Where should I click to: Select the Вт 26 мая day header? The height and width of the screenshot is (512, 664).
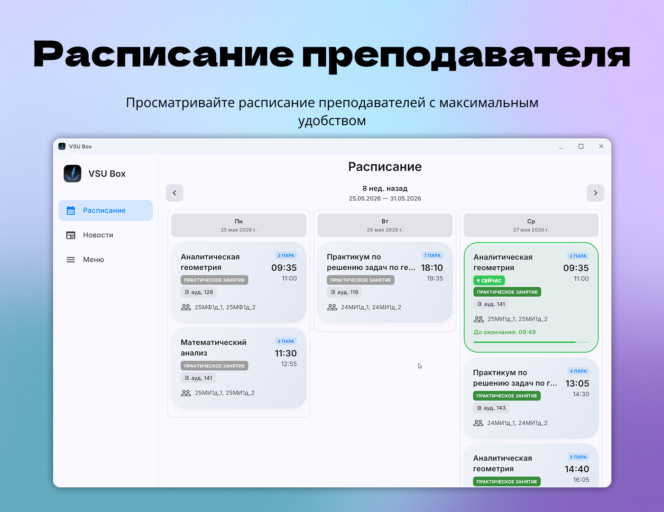pos(385,225)
